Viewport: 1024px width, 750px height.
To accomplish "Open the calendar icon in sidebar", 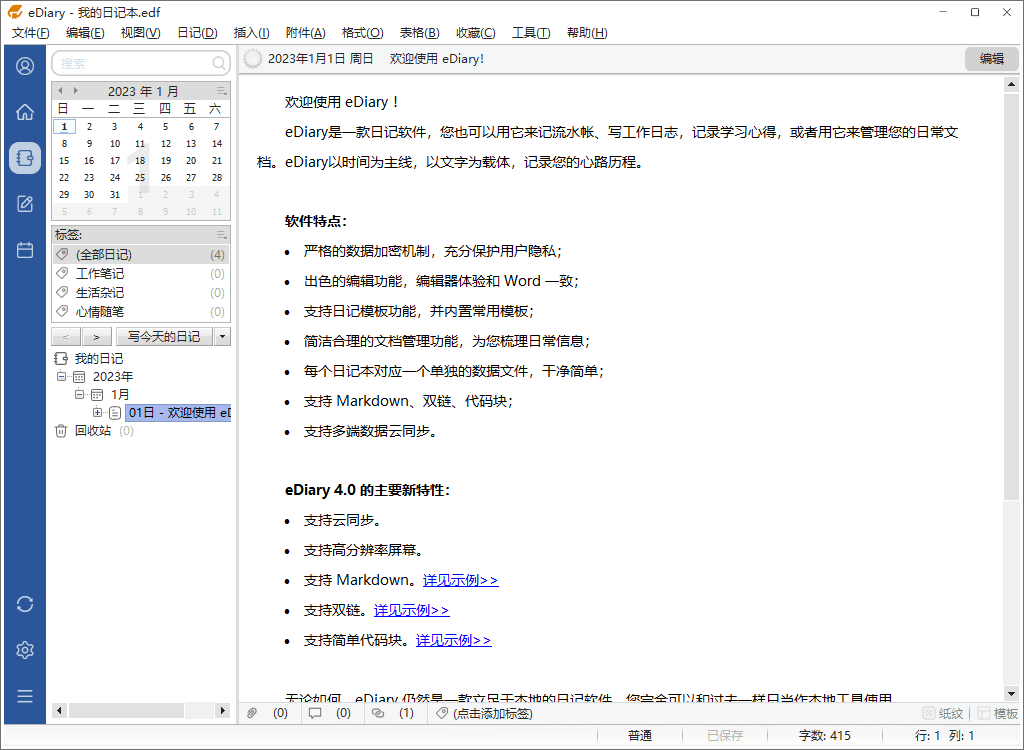I will click(25, 250).
